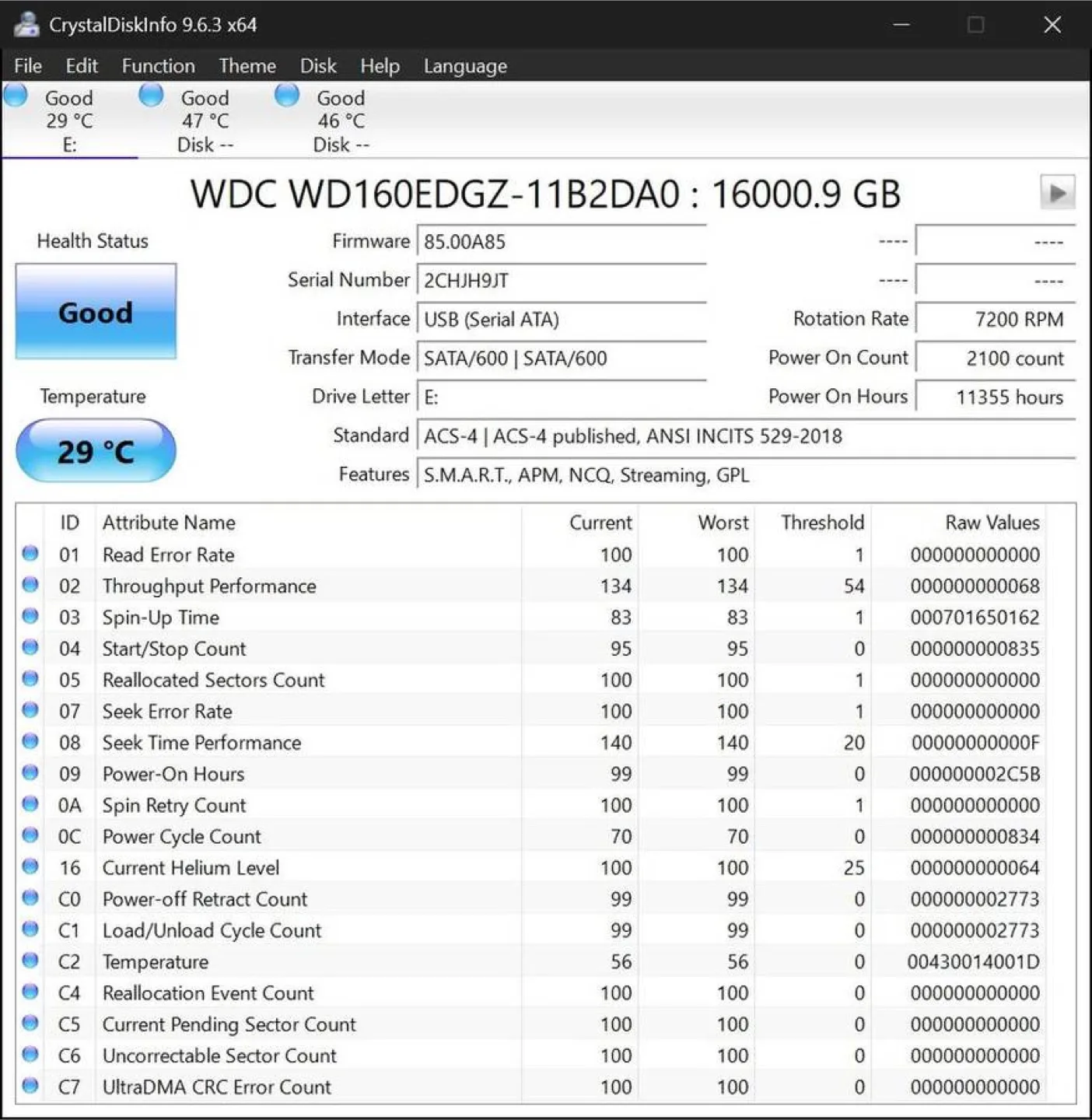
Task: Open the Language menu
Action: click(x=464, y=66)
